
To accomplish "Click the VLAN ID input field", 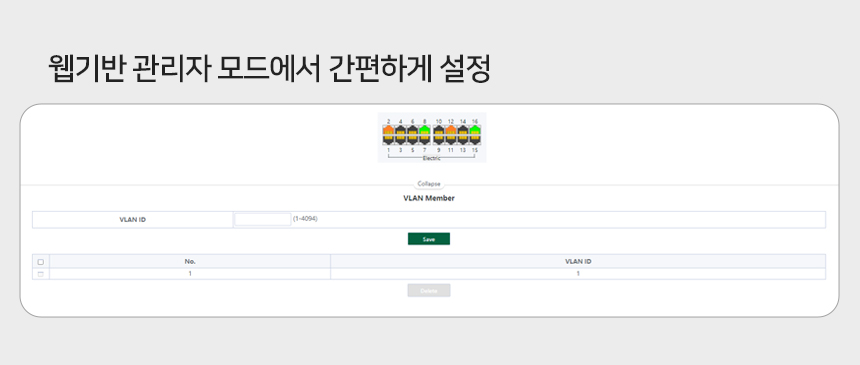I will point(263,220).
